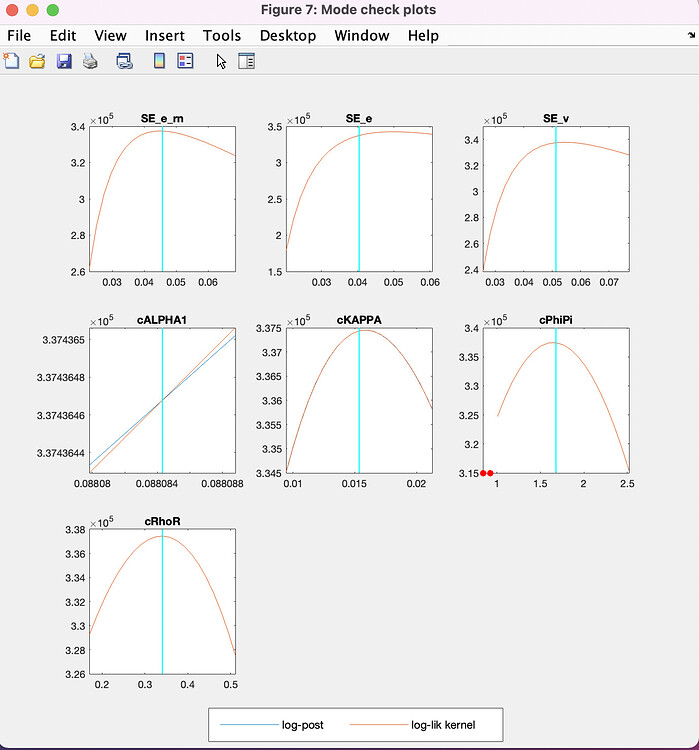Image resolution: width=699 pixels, height=750 pixels.
Task: Open the Desktop menu
Action: coord(288,35)
